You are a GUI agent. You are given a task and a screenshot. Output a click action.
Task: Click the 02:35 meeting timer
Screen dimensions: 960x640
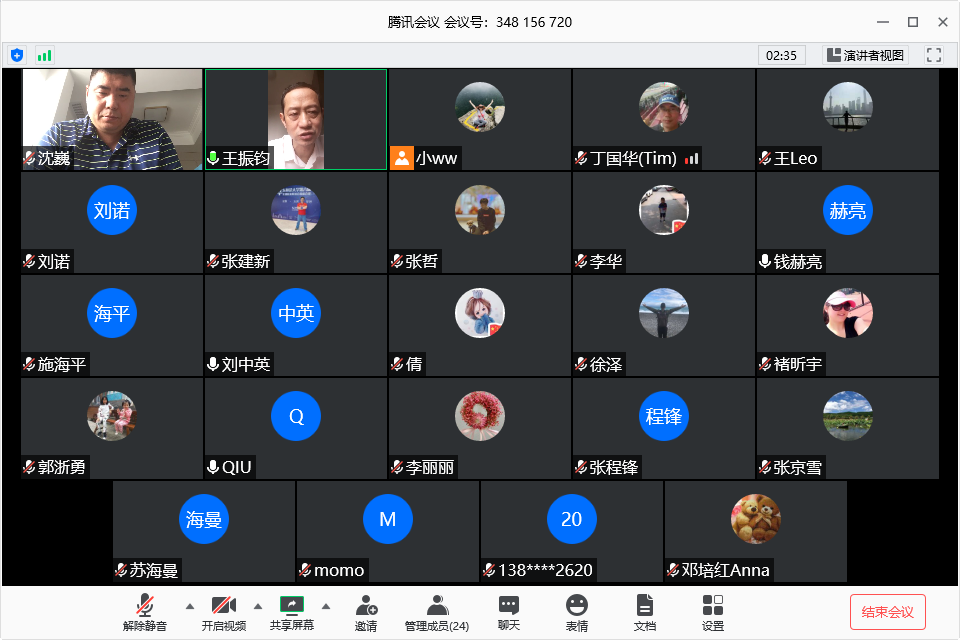(x=781, y=55)
